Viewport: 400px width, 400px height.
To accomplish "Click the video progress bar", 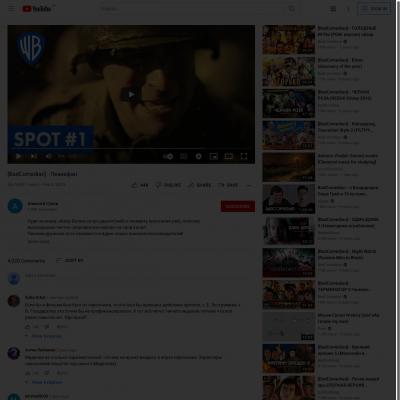I will pos(131,148).
